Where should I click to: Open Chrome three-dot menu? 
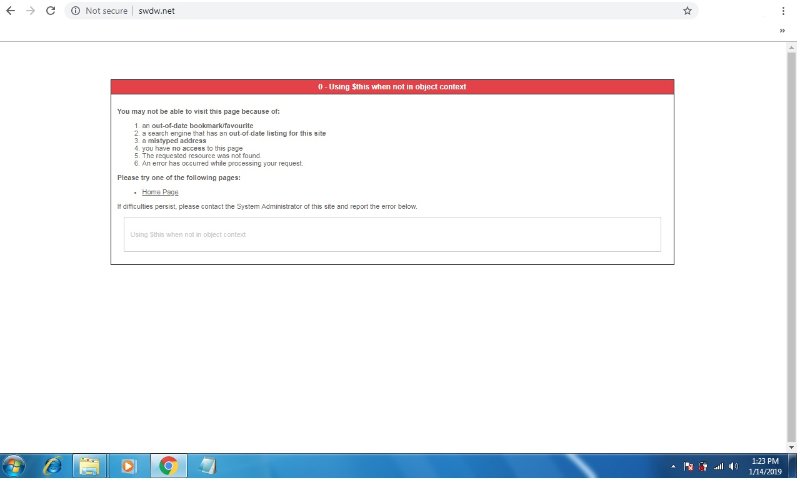[x=782, y=11]
